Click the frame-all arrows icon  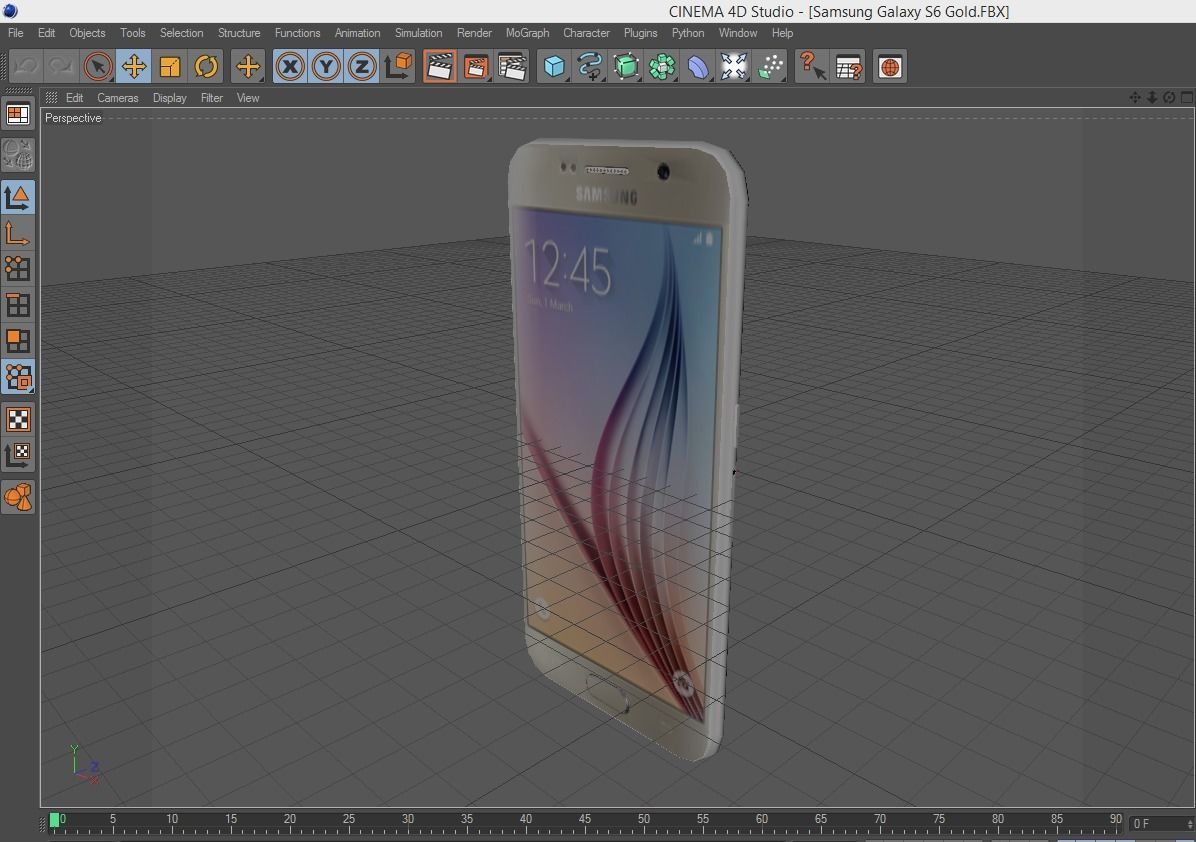(733, 66)
